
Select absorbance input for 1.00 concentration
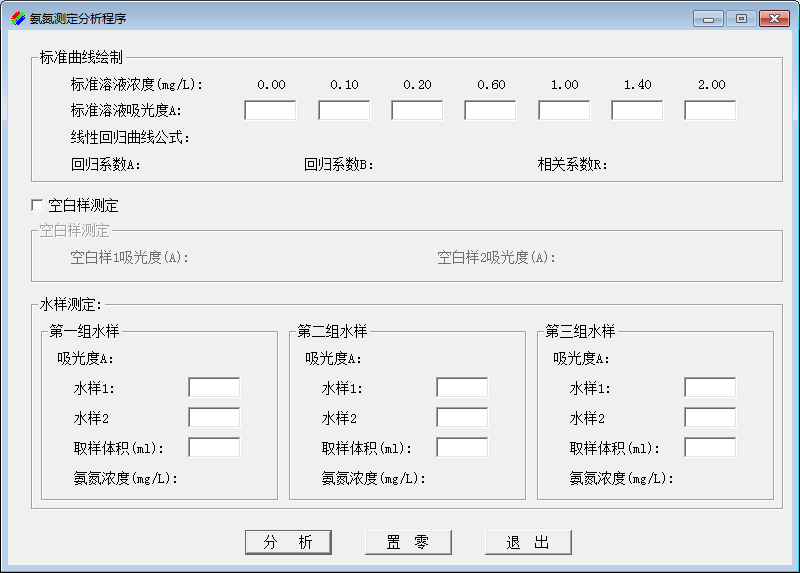point(564,111)
